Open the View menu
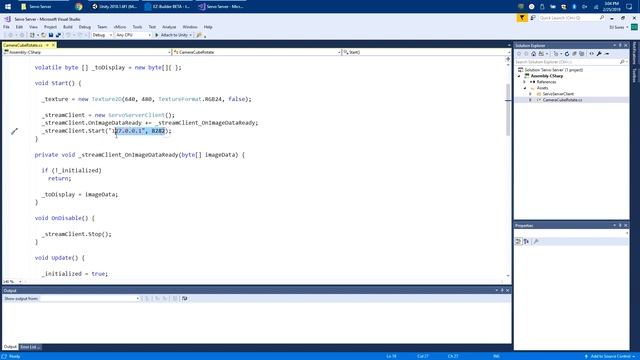The height and width of the screenshot is (360, 640). (33, 27)
